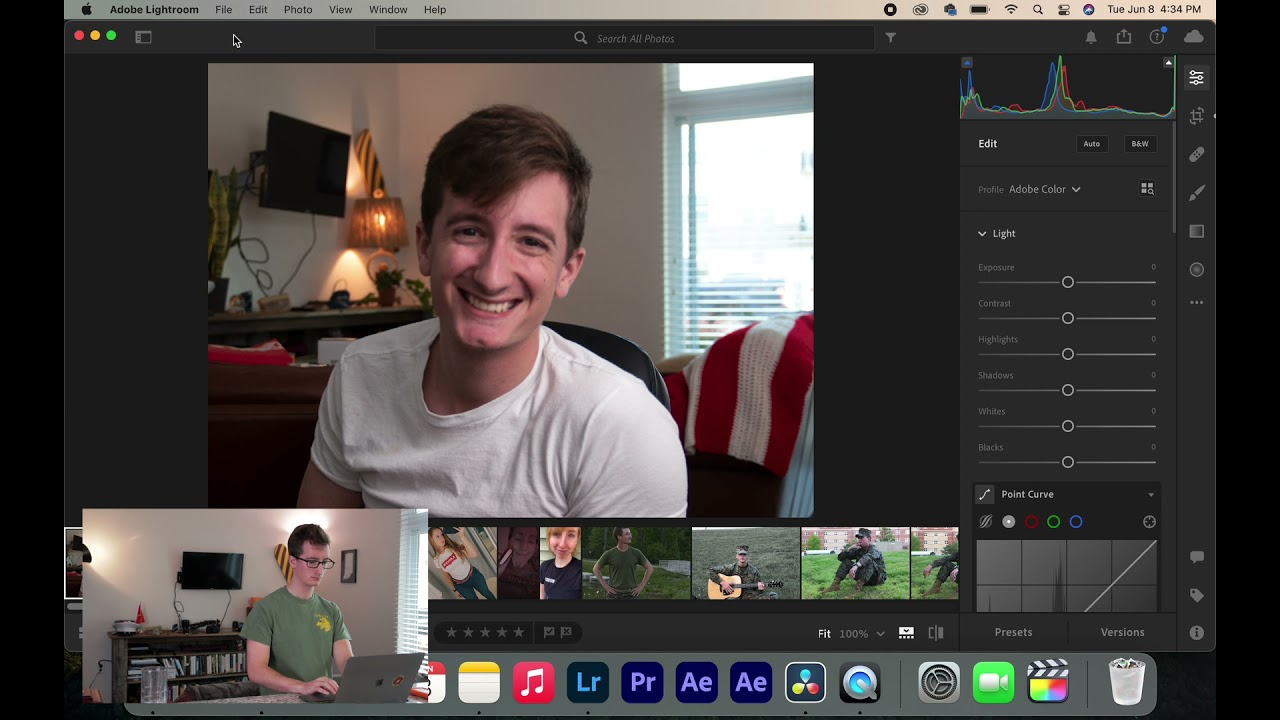The height and width of the screenshot is (720, 1280).
Task: Open the profile browser grid icon
Action: click(x=1147, y=189)
